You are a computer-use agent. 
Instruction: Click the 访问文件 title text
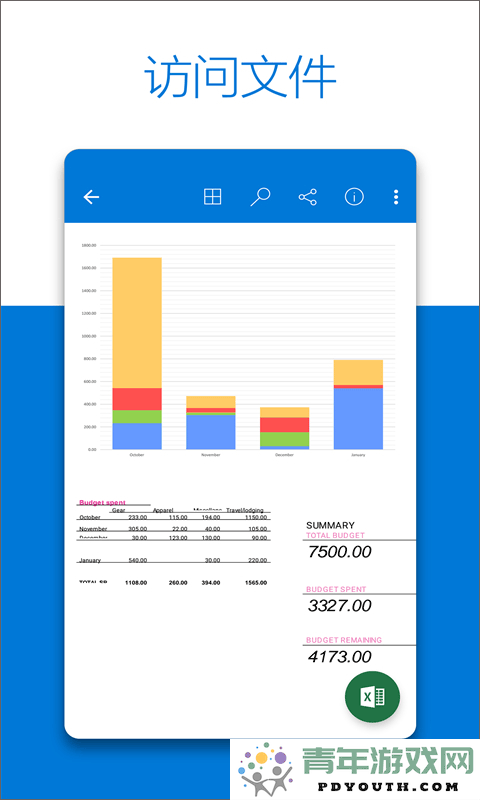coord(240,77)
